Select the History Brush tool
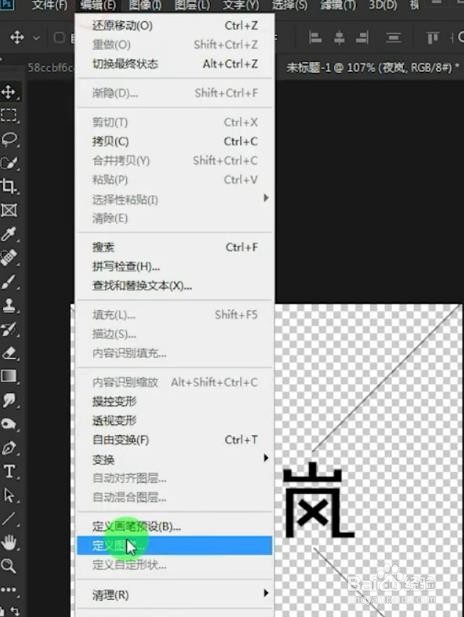Screen dimensions: 464x617 9,329
